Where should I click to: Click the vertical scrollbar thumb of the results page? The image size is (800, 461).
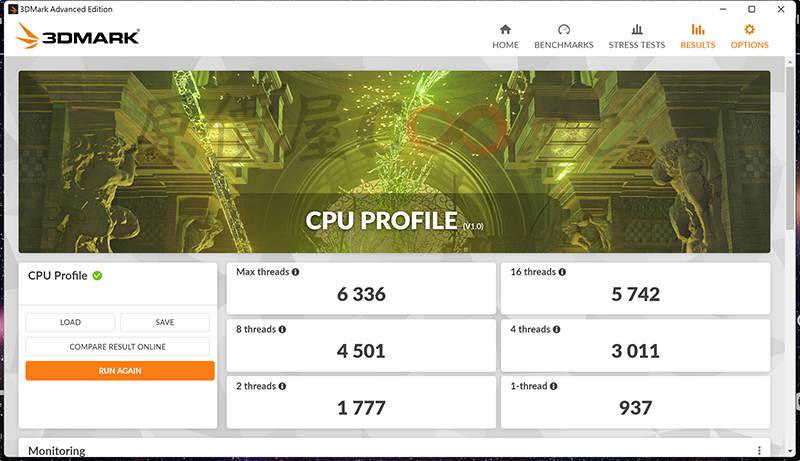click(790, 148)
